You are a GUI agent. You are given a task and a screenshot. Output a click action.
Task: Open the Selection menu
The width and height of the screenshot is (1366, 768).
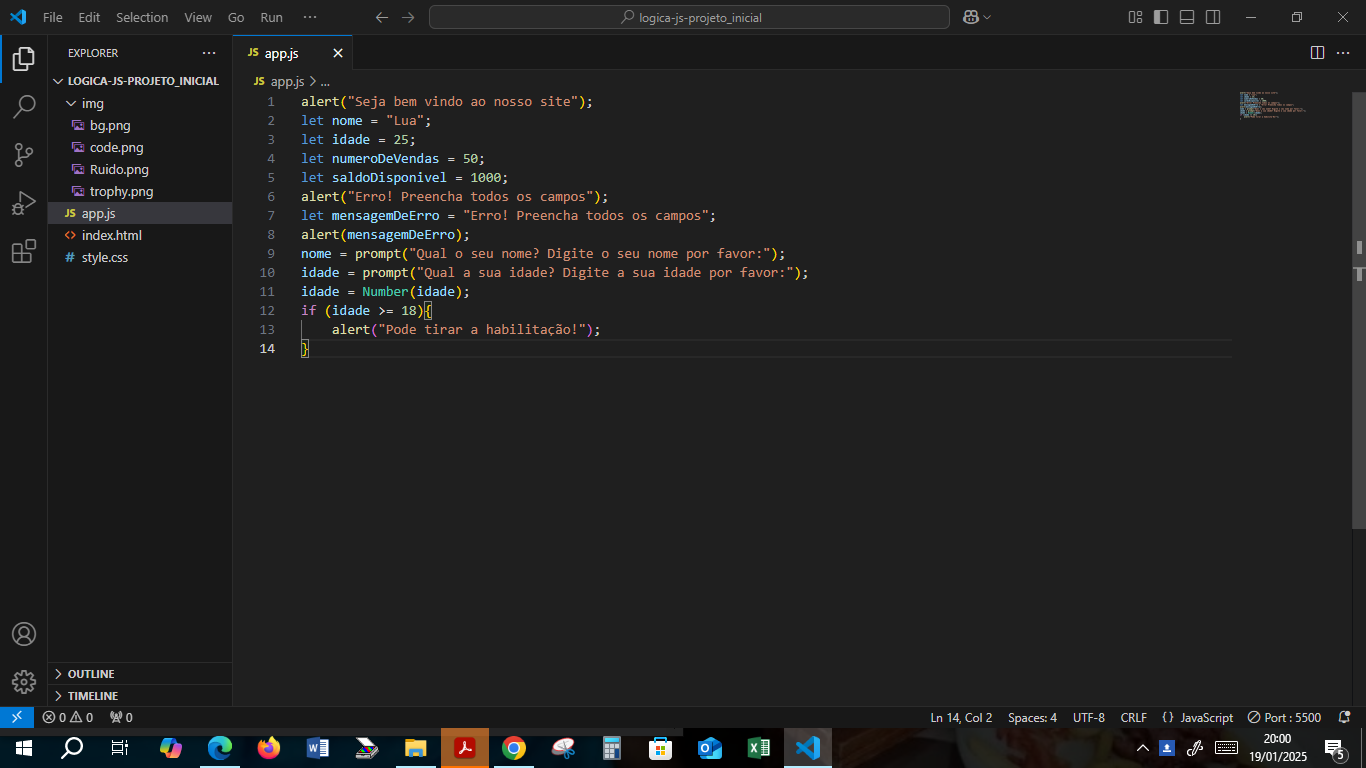pos(142,17)
